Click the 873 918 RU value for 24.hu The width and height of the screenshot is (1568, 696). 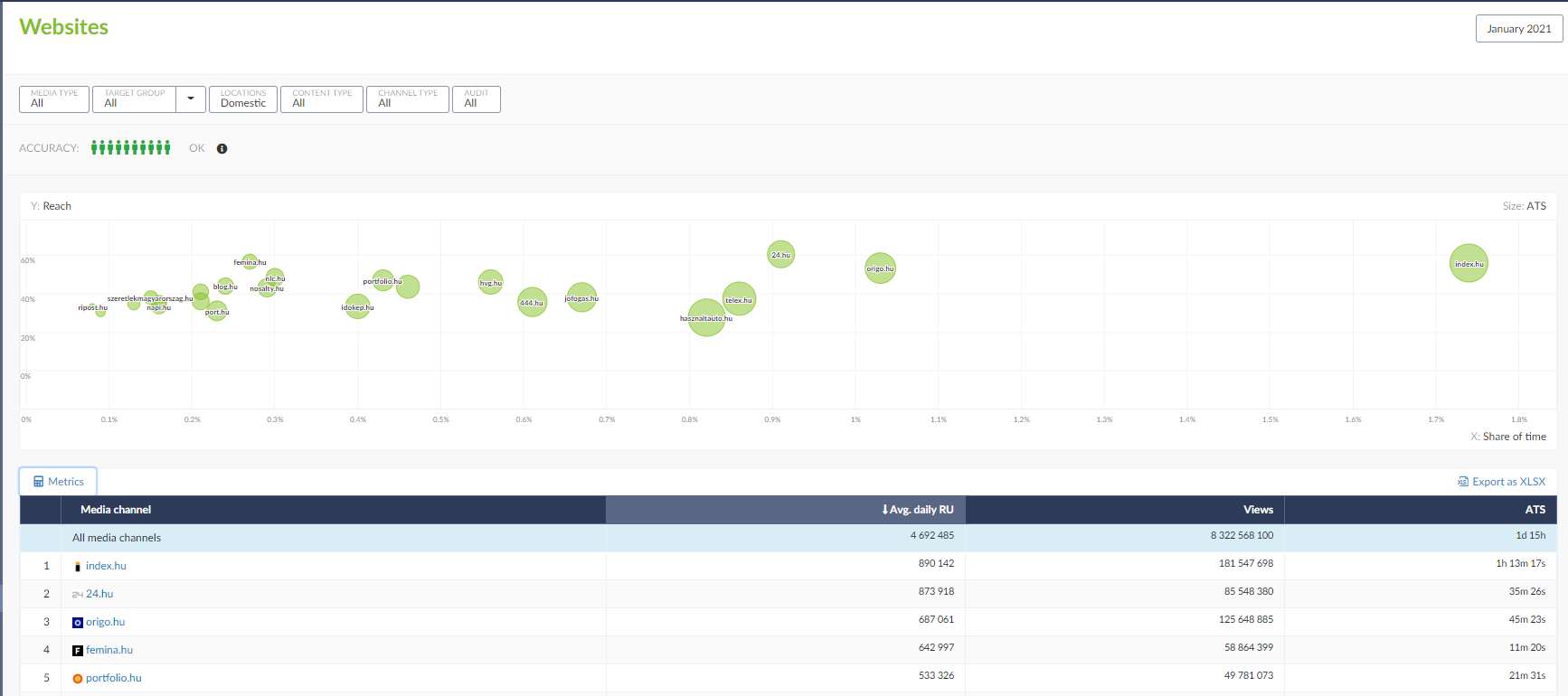[x=936, y=591]
